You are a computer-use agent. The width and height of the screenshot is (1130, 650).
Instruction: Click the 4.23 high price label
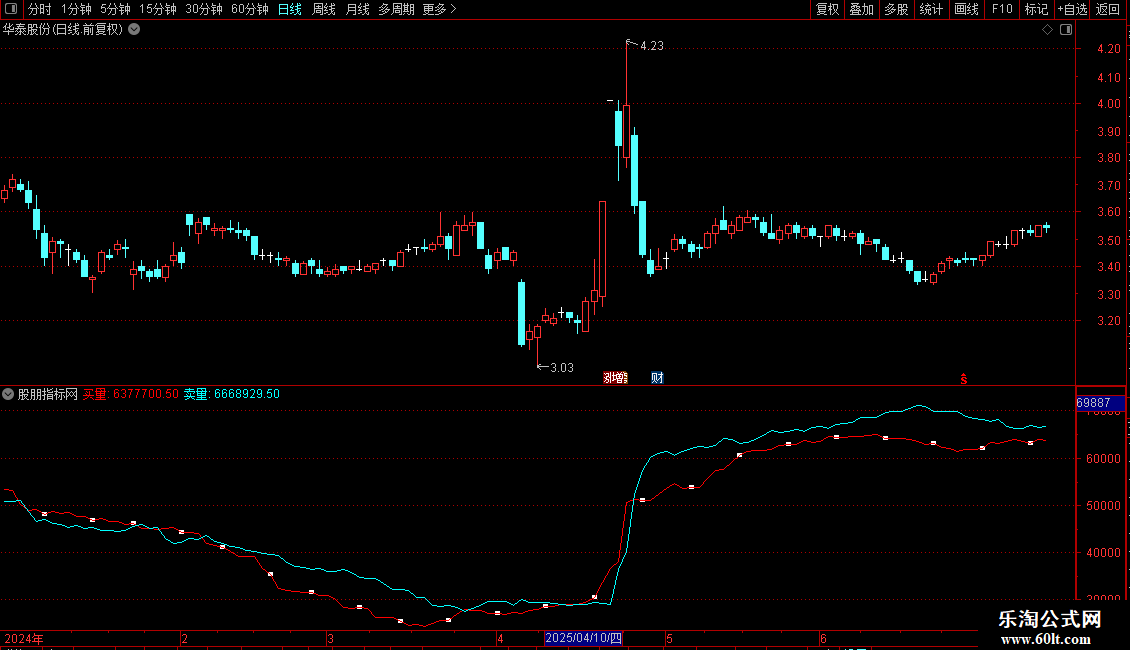(x=651, y=46)
